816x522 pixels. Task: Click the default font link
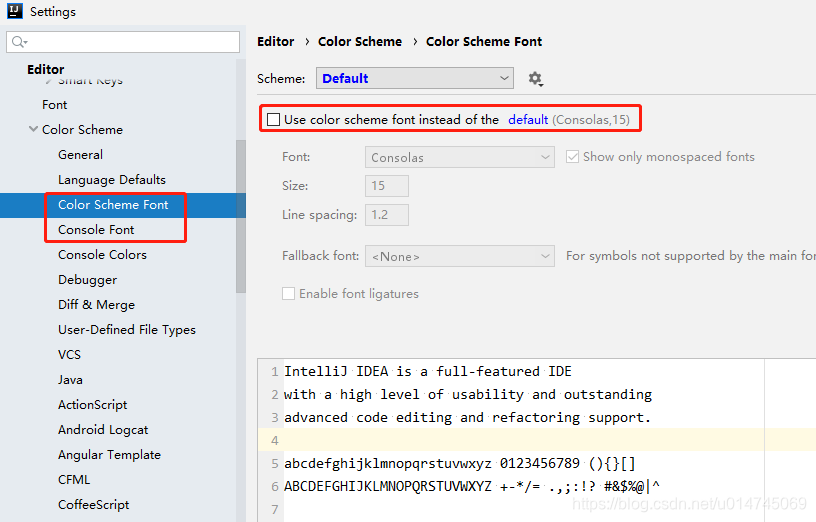pyautogui.click(x=528, y=120)
